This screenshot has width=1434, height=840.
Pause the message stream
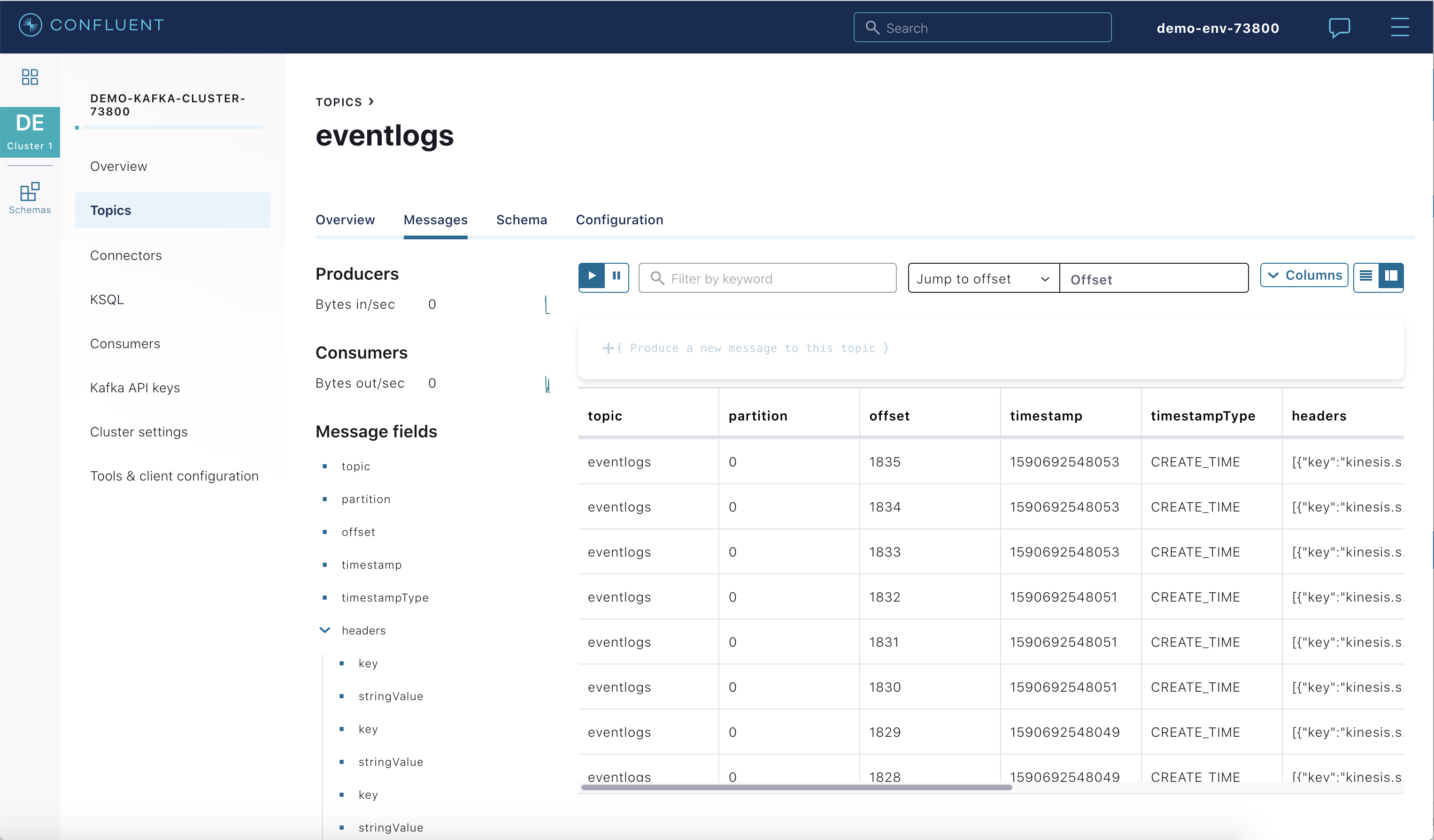coord(616,276)
